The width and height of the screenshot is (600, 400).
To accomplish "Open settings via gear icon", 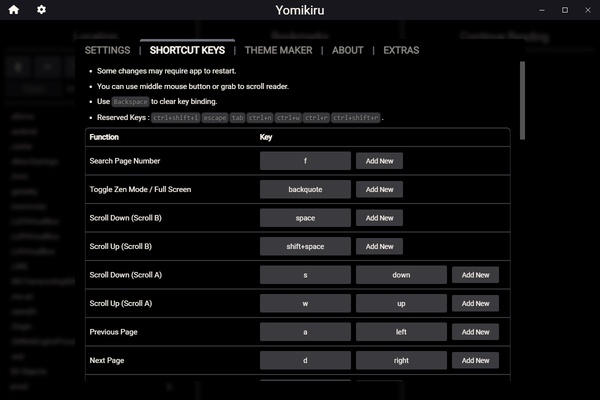I will [41, 10].
